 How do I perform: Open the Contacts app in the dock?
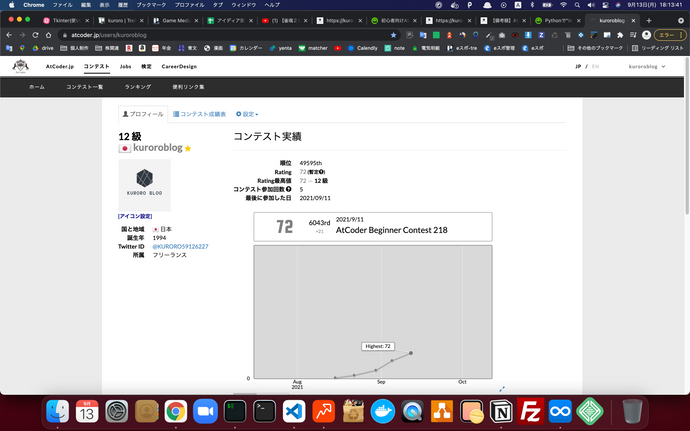pos(146,411)
